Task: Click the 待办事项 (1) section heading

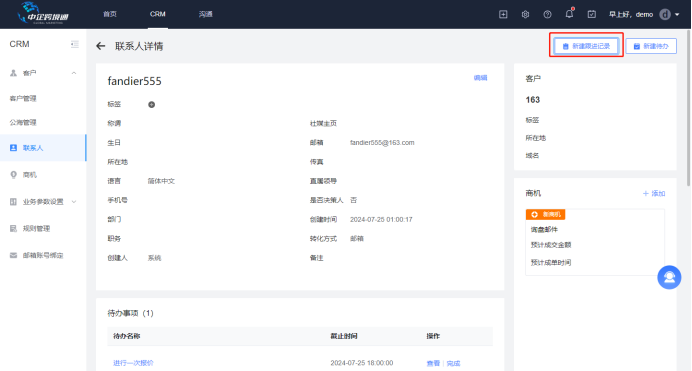Action: 131,313
